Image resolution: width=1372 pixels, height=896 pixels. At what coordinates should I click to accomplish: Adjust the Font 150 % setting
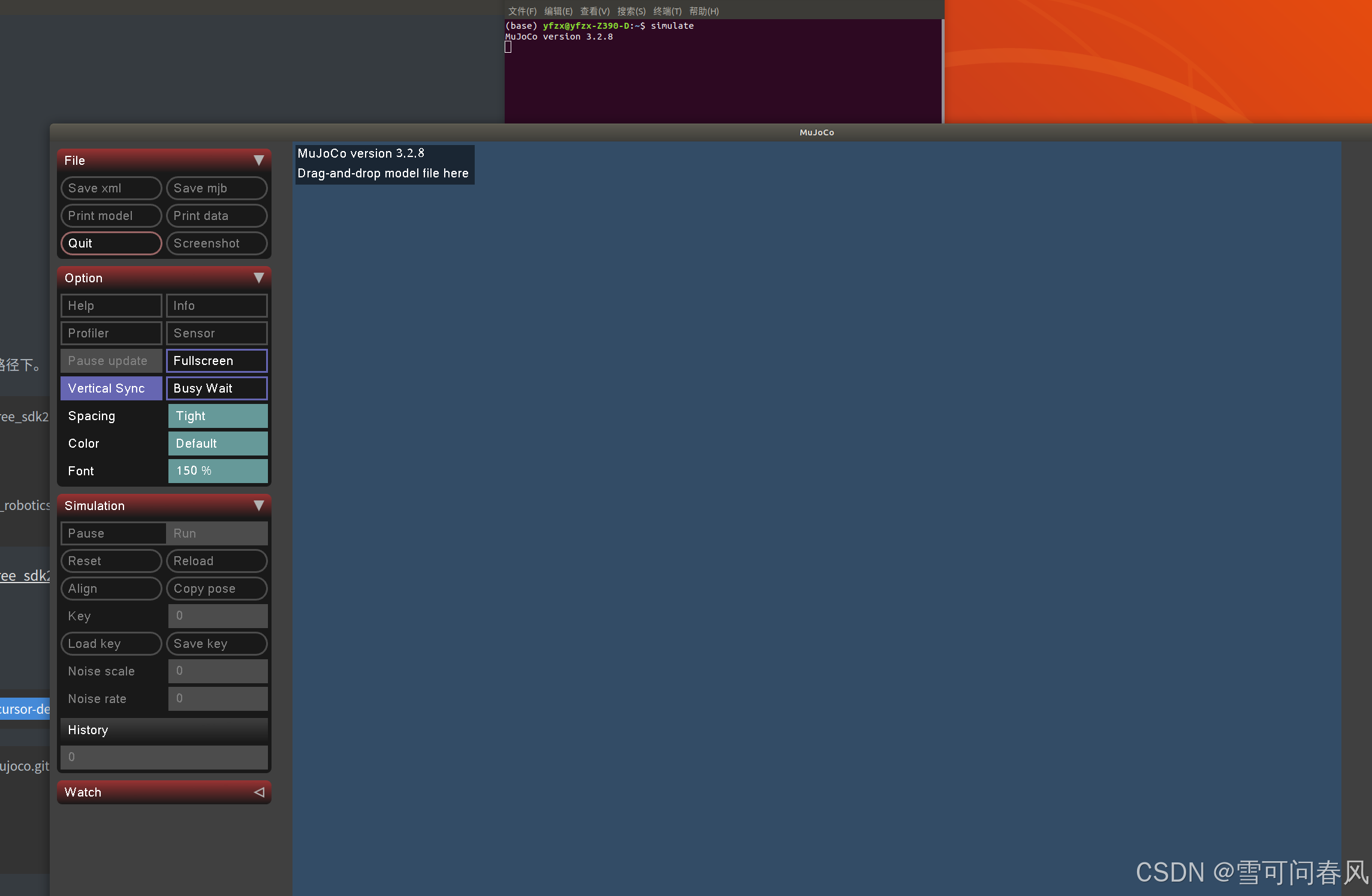pos(218,471)
